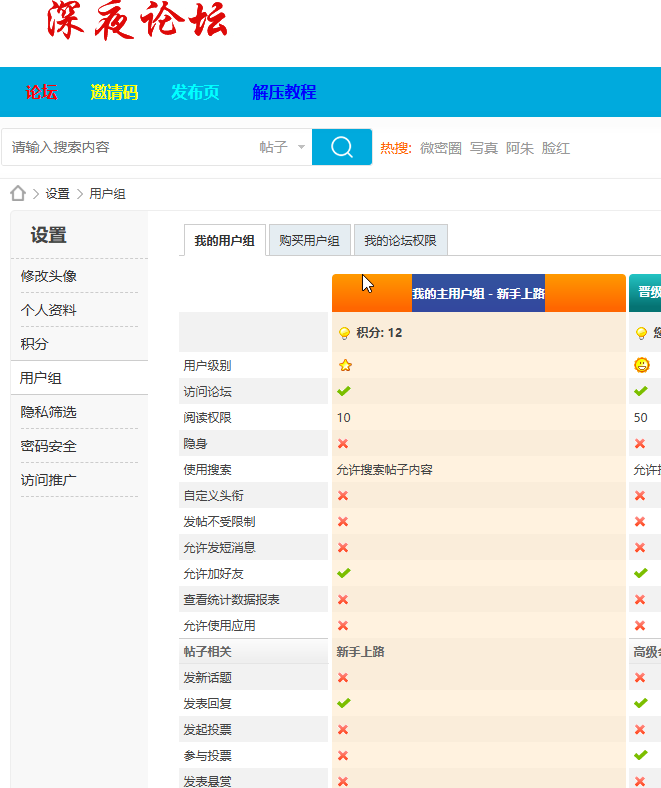Click the 我的主用户组 - 新手上路 header
This screenshot has height=788, width=661.
[479, 293]
